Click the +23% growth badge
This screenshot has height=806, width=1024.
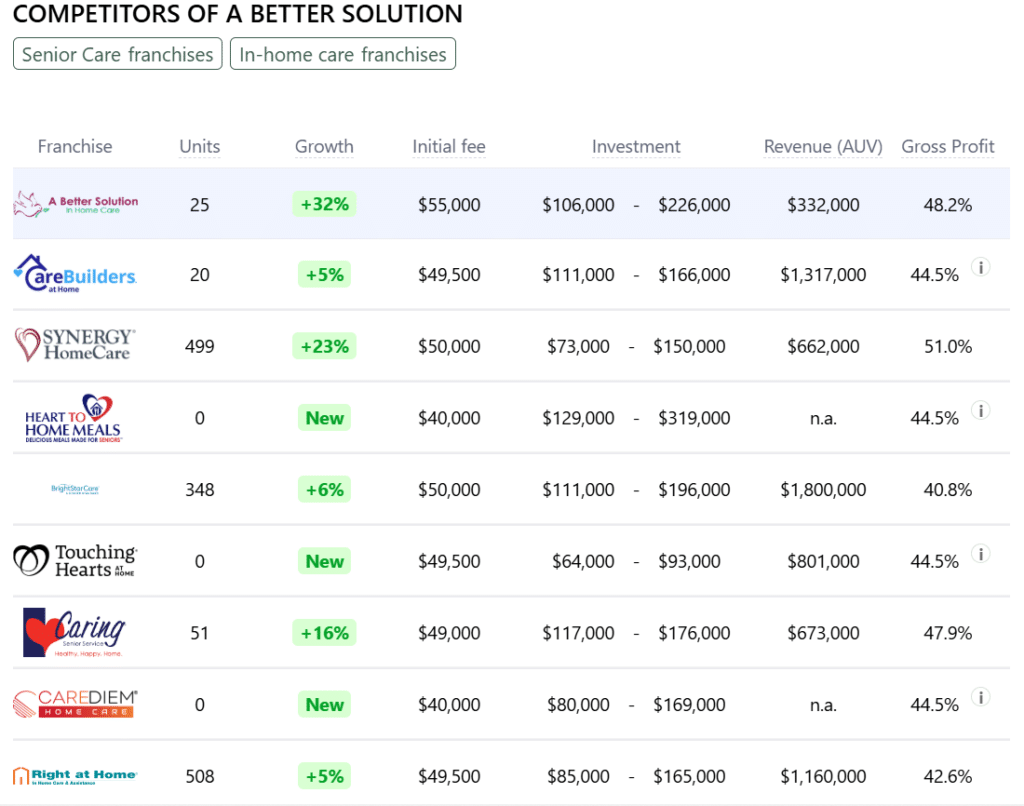(x=325, y=346)
